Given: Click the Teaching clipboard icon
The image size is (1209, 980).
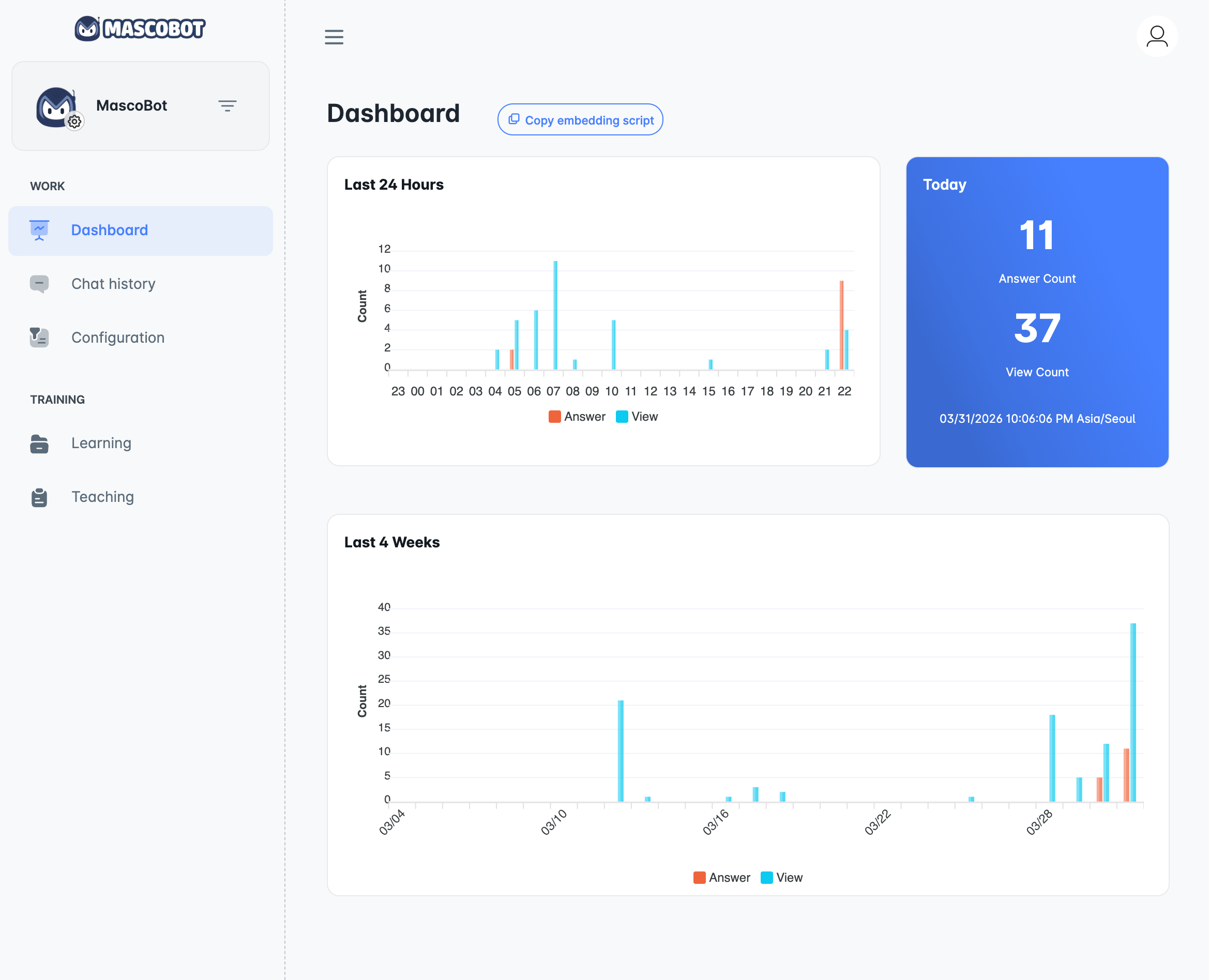Looking at the screenshot, I should (x=39, y=497).
